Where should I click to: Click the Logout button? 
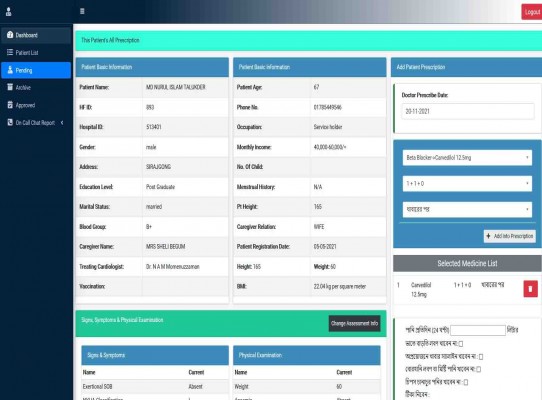532,12
